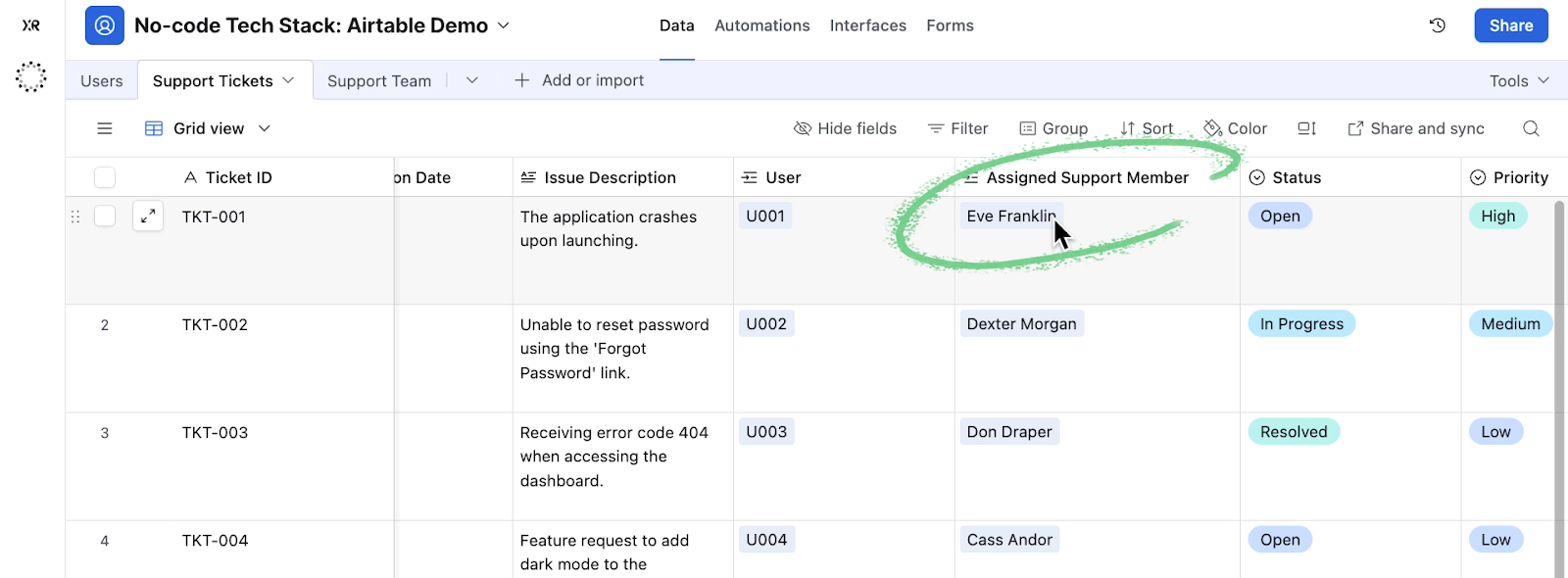The width and height of the screenshot is (1568, 578).
Task: Click the TKT-001 row drag handle
Action: (75, 217)
